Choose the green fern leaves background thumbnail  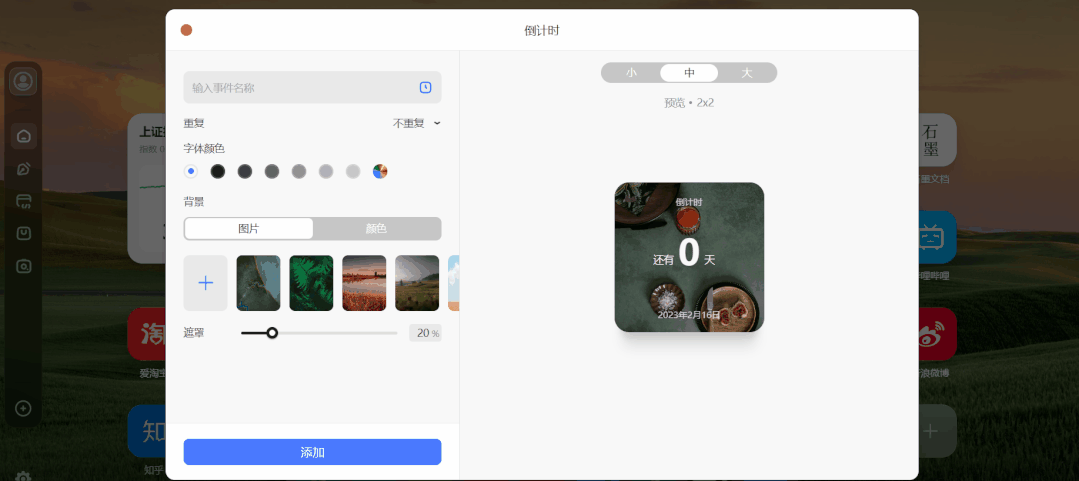[x=311, y=283]
